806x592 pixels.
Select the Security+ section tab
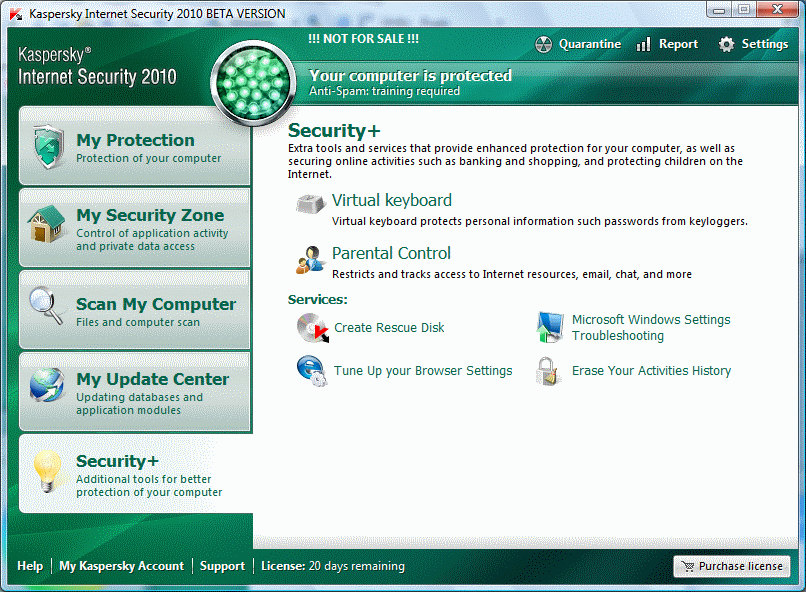[x=136, y=473]
